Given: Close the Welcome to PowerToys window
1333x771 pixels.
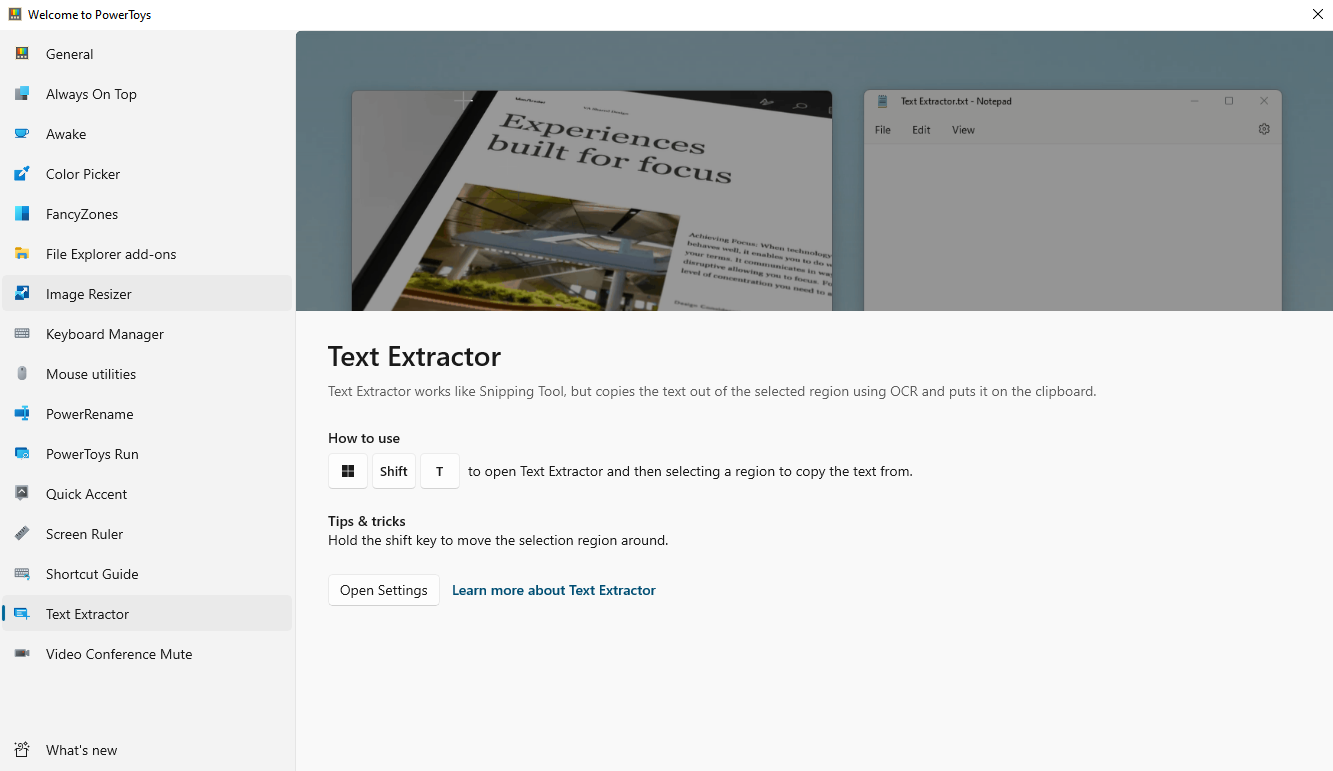Looking at the screenshot, I should click(1317, 15).
